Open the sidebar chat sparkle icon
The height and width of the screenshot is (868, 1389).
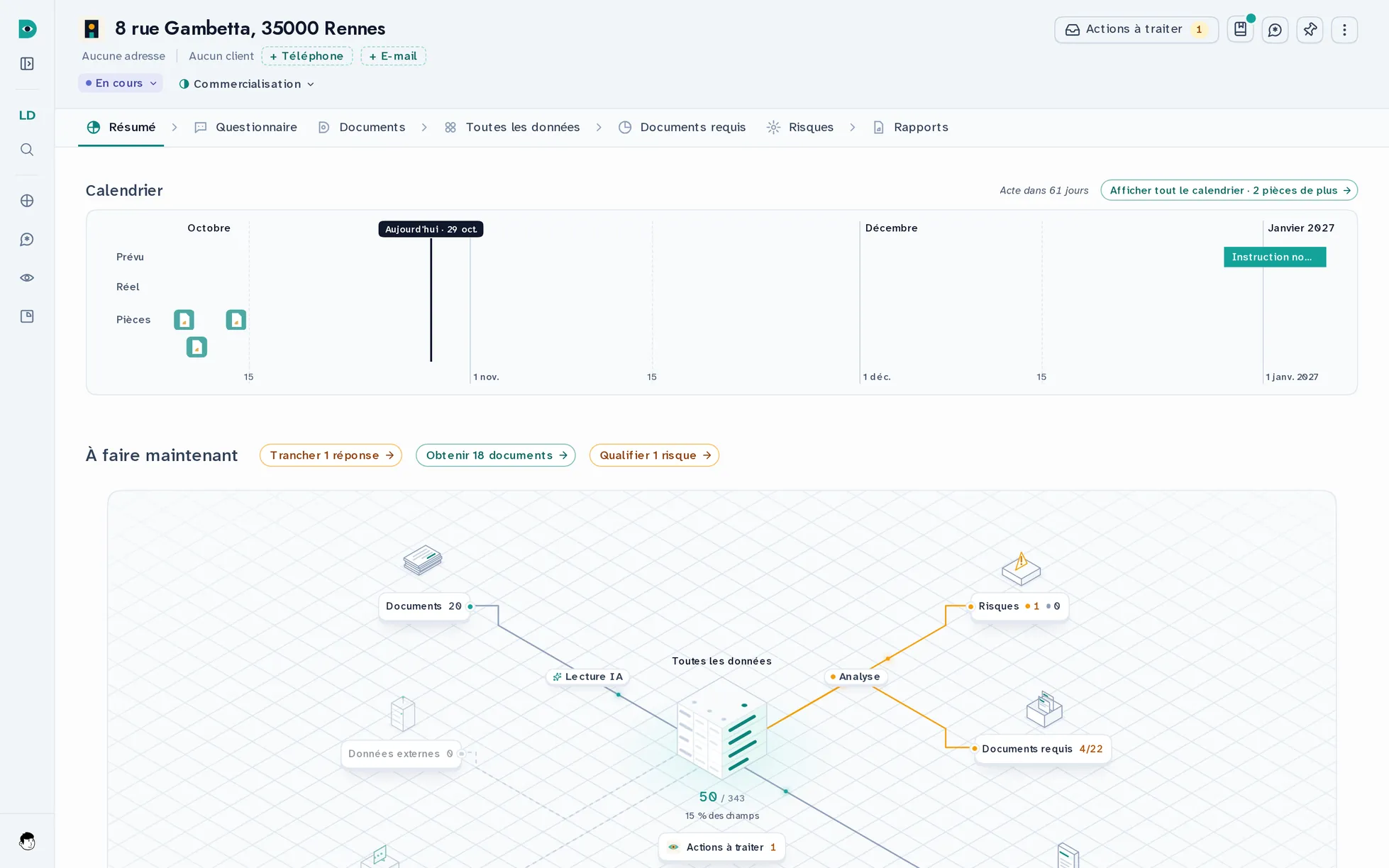pyautogui.click(x=27, y=240)
